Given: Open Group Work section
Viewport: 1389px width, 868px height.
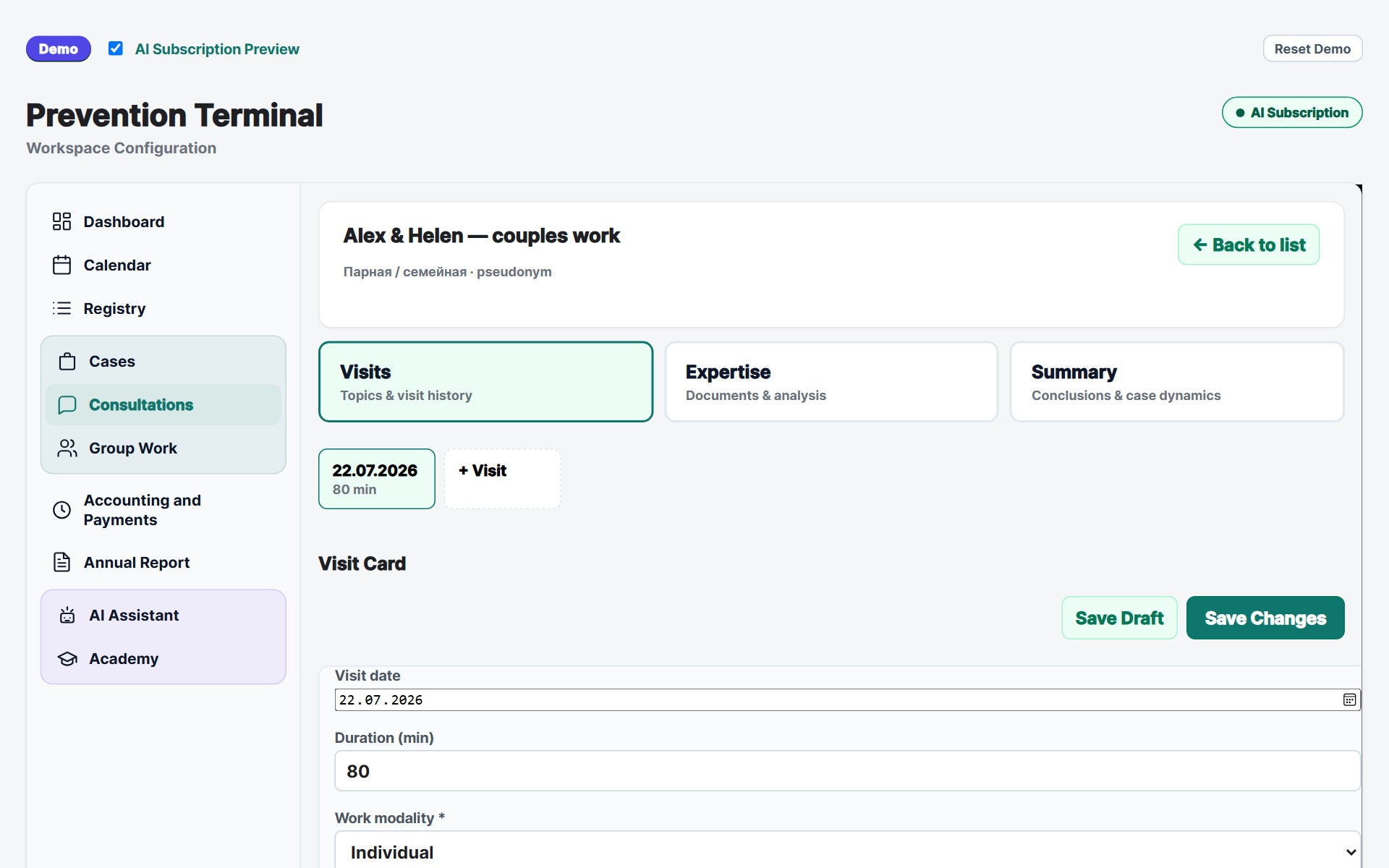Looking at the screenshot, I should (x=163, y=448).
